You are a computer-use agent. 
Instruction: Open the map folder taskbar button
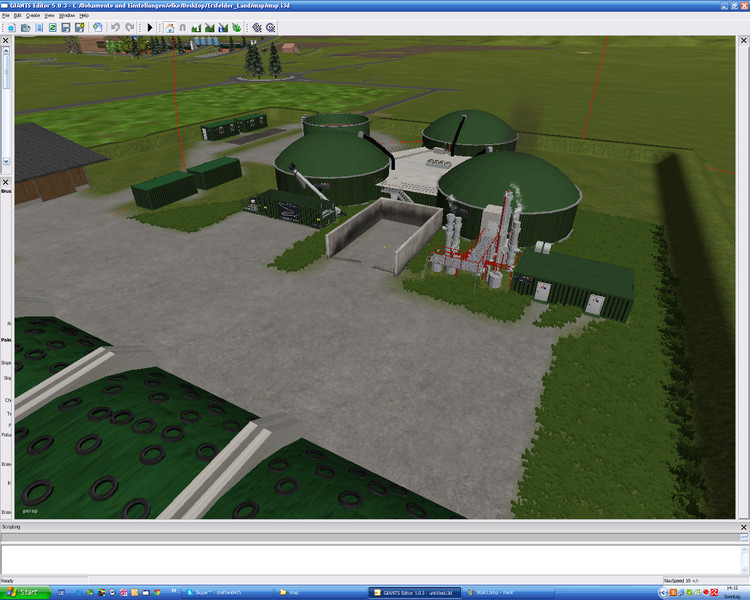(321, 593)
